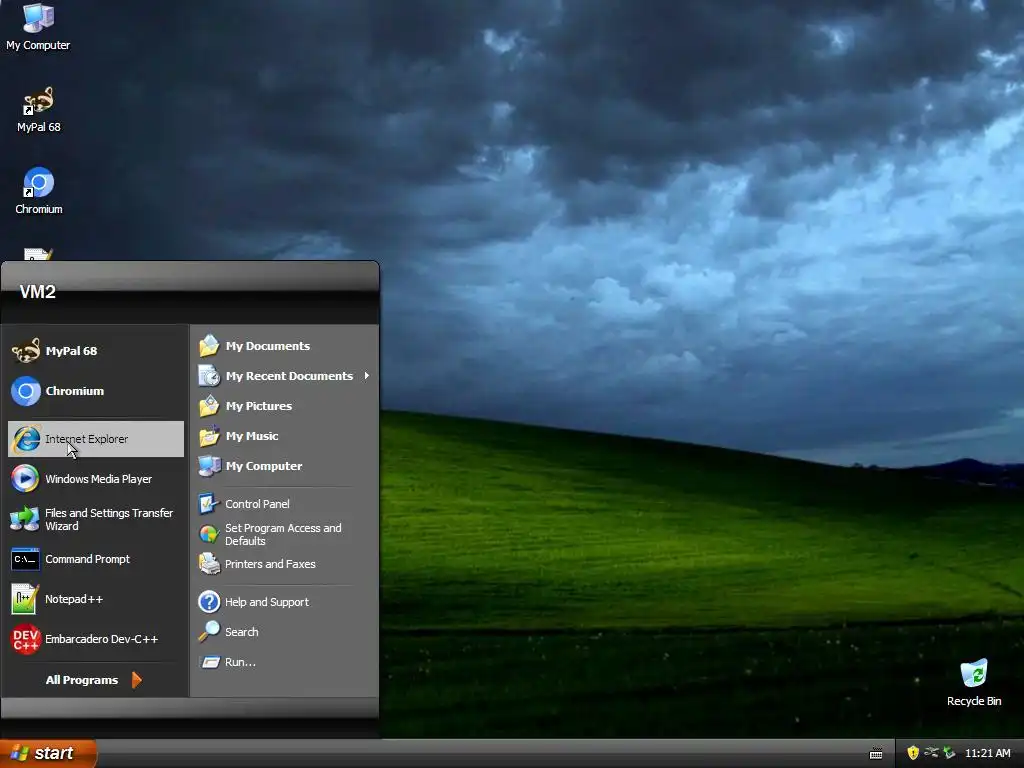Expand My Recent Documents submenu

[284, 376]
